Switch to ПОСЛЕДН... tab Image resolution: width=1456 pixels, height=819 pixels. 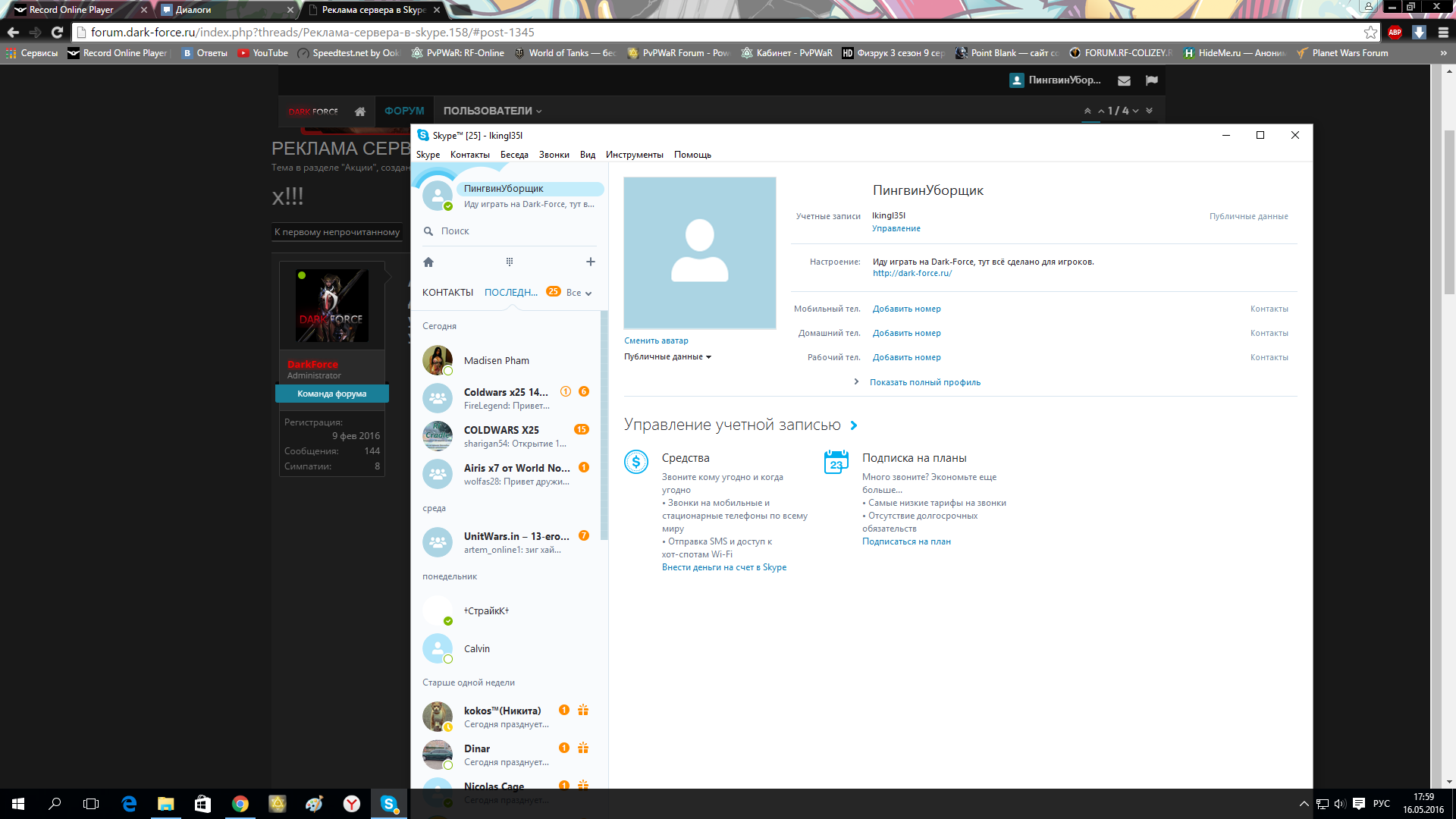511,293
